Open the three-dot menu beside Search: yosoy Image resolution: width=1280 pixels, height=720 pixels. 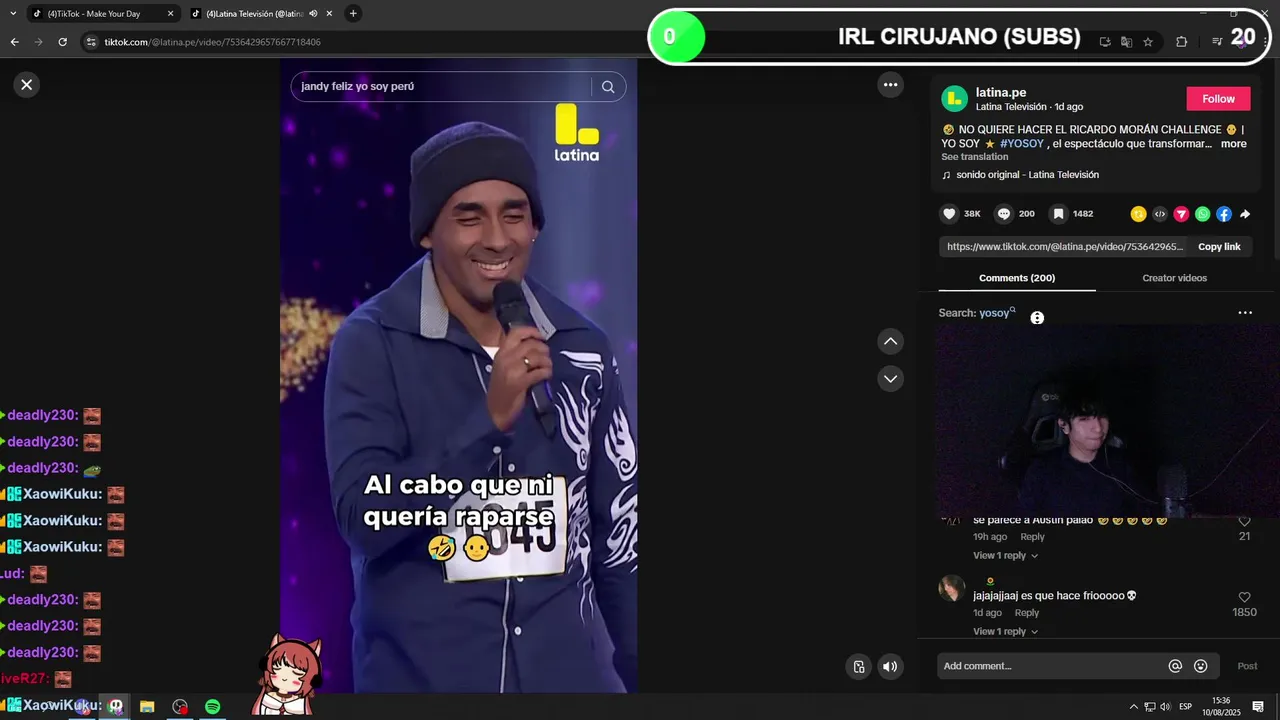pyautogui.click(x=1245, y=313)
